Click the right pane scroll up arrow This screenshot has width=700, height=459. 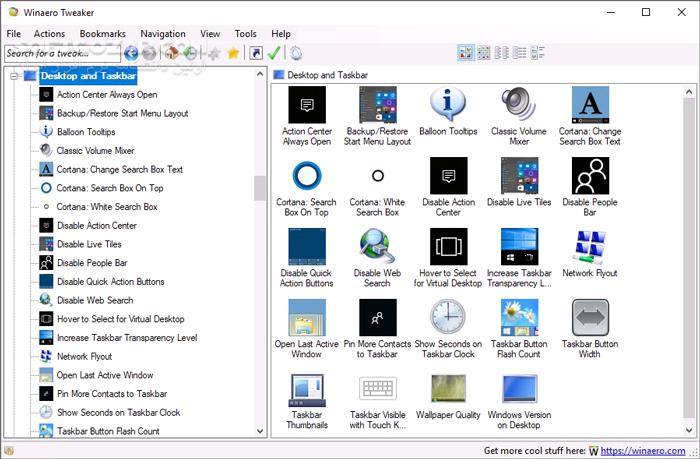(x=689, y=92)
